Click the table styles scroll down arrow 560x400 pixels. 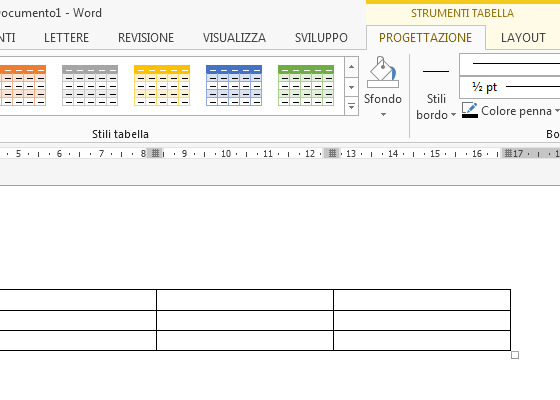(x=351, y=88)
